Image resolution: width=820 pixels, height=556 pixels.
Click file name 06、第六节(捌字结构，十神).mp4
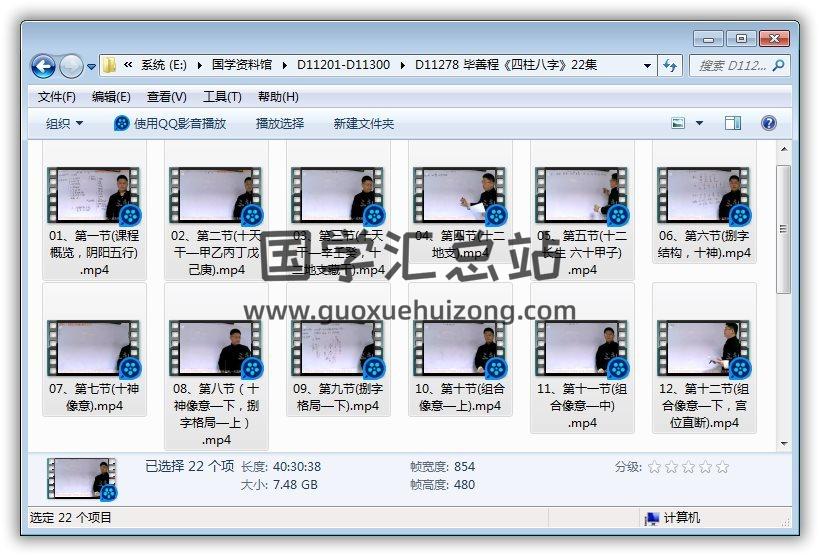pos(704,244)
